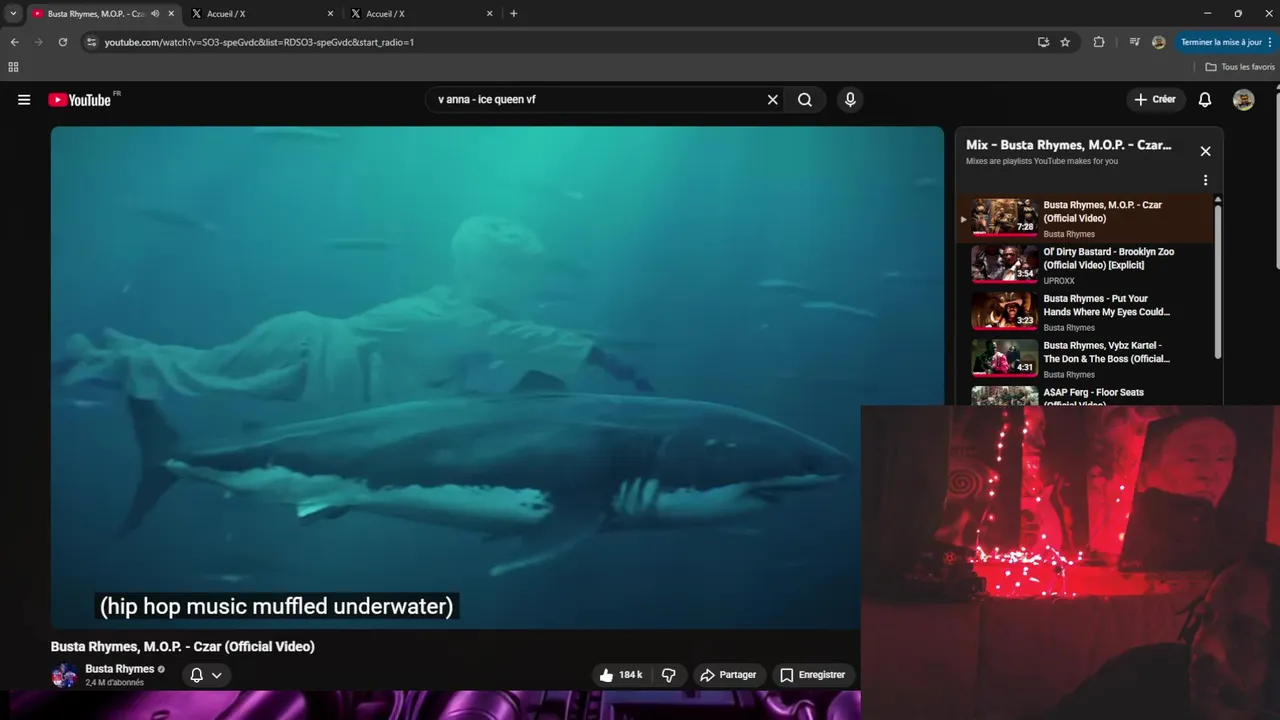The image size is (1280, 720).
Task: Open Busta Rhymes channel avatar
Action: click(x=64, y=675)
